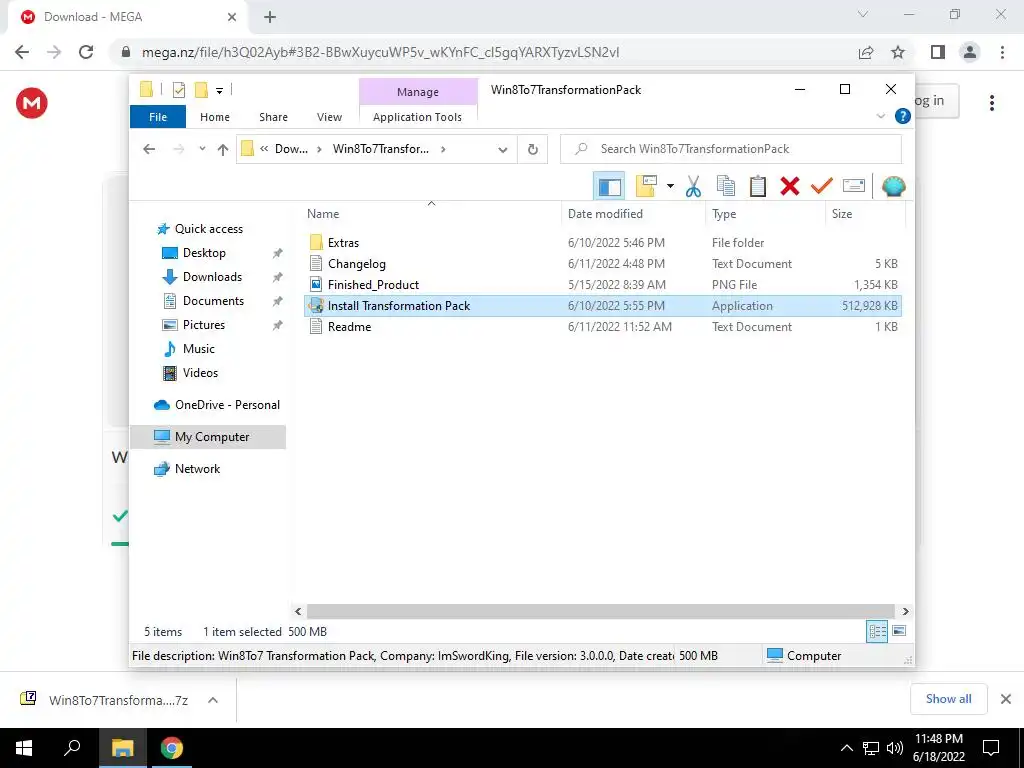Click Show all downloads in Chrome
Viewport: 1024px width, 768px height.
point(948,699)
